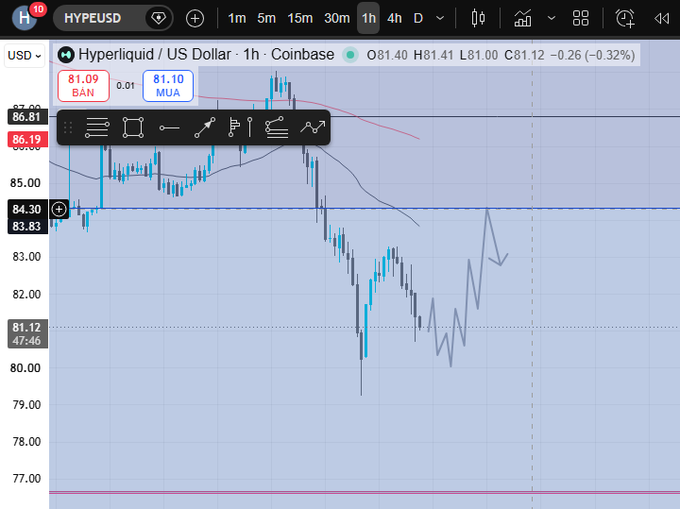This screenshot has width=680, height=509.
Task: Expand the indicators favorites dropdown arrow
Action: tap(551, 18)
